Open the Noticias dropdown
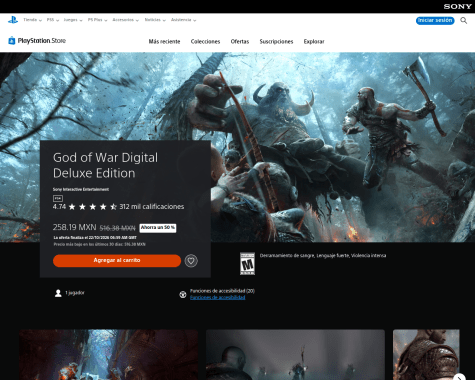 tap(155, 20)
